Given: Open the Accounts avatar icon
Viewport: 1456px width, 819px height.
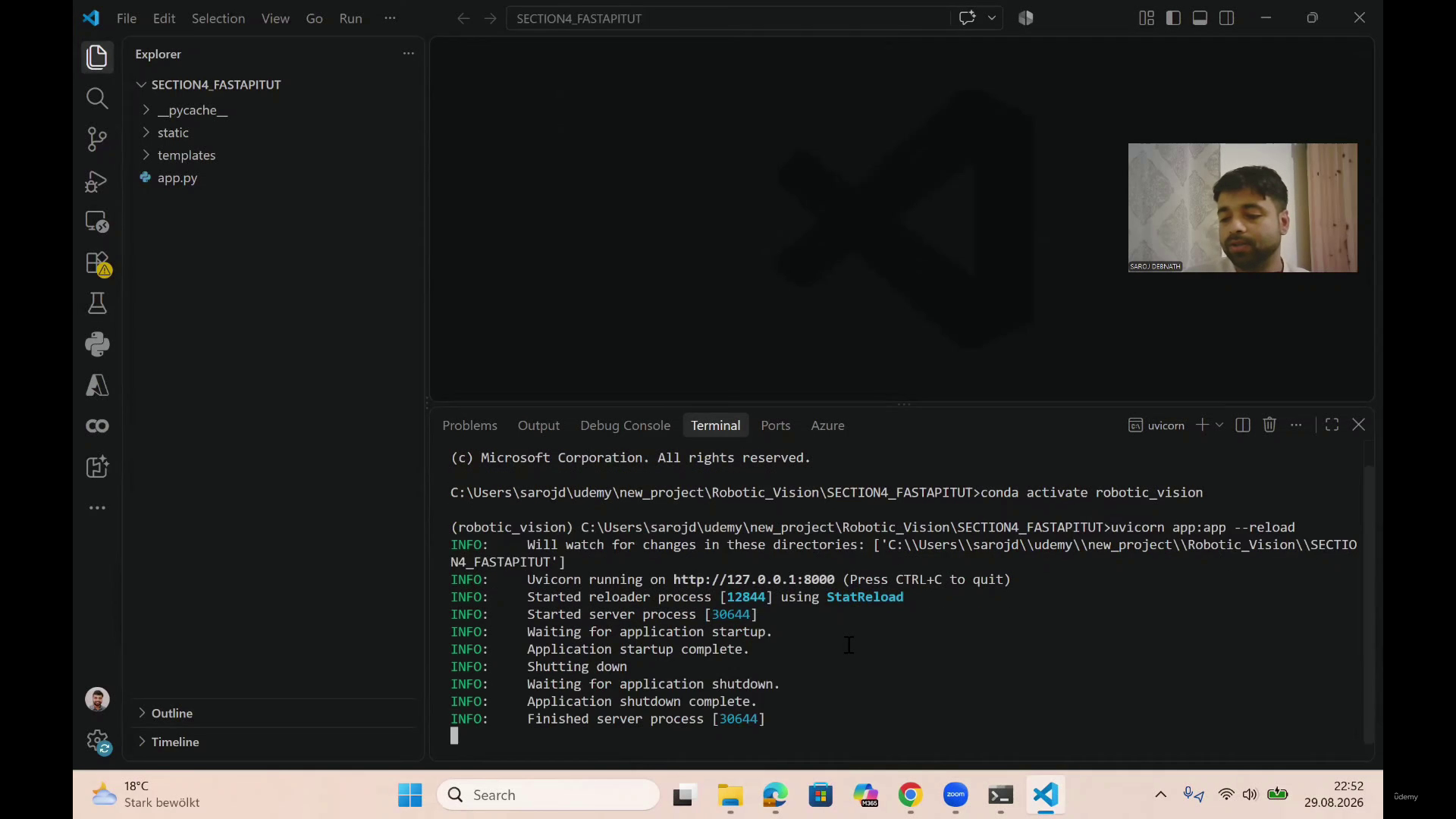Looking at the screenshot, I should [x=96, y=699].
